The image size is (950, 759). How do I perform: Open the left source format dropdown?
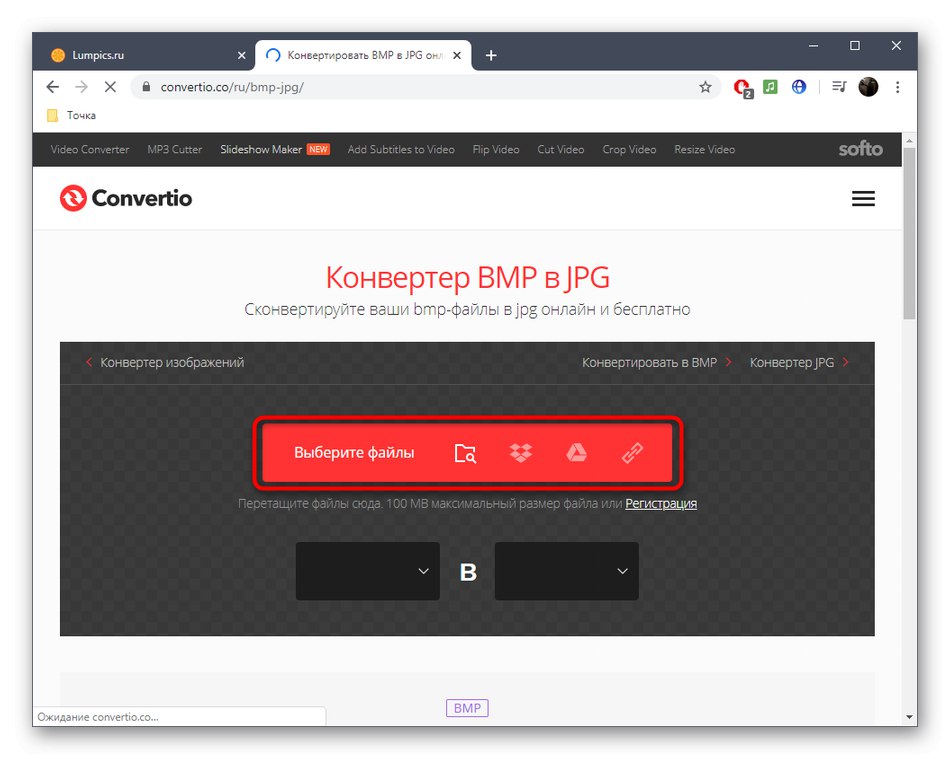pyautogui.click(x=367, y=571)
